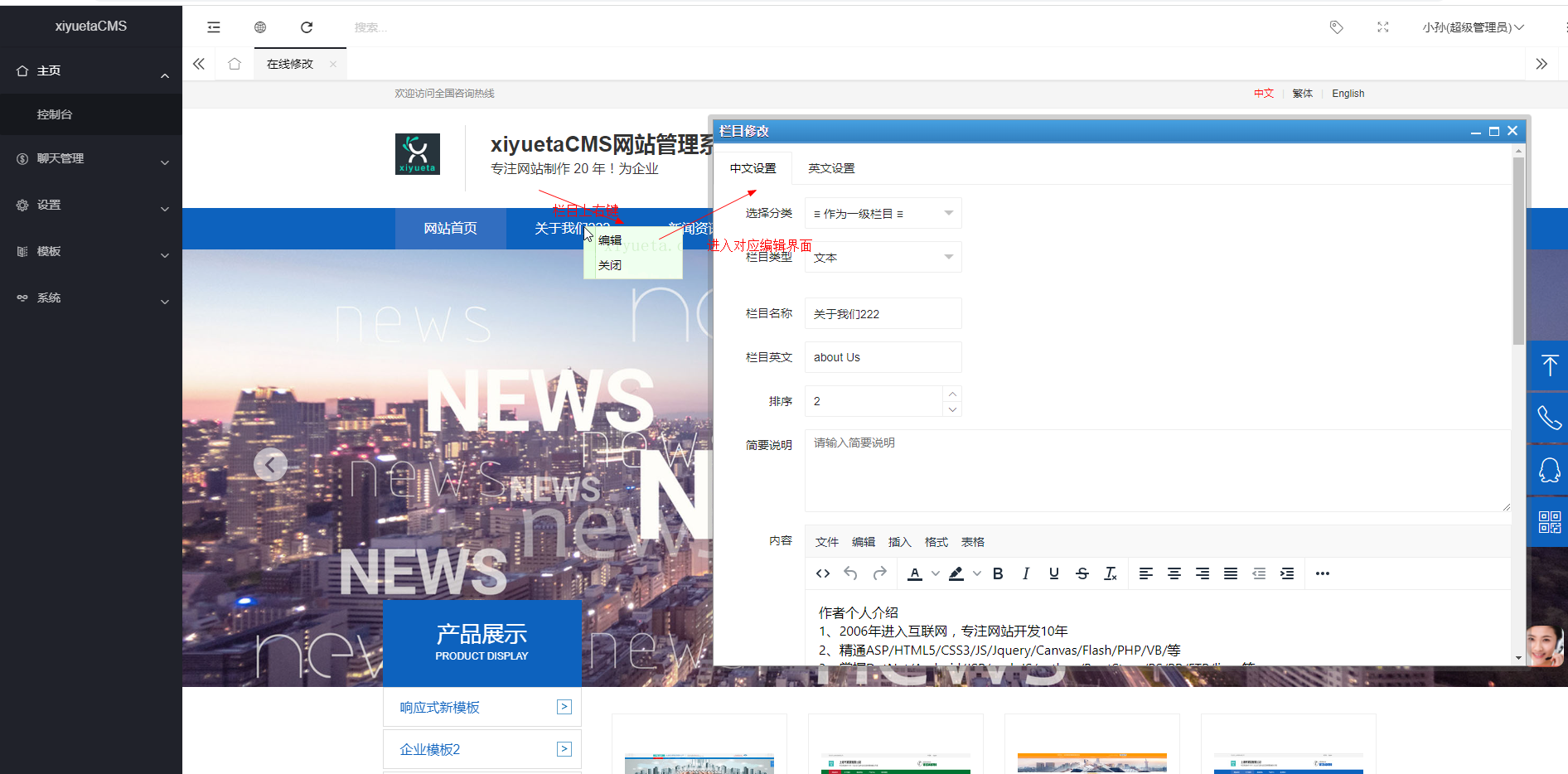Open the editor 编辑 menu

(x=864, y=542)
